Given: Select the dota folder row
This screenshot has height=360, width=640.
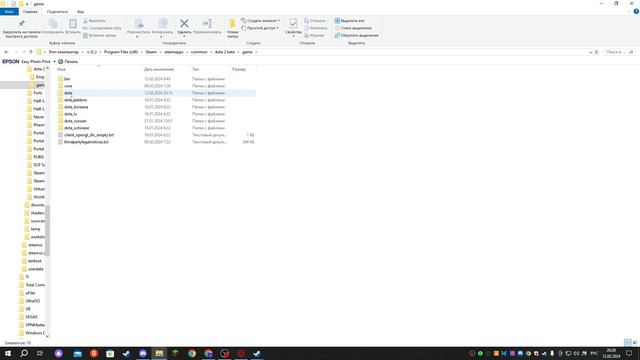Looking at the screenshot, I should coord(156,93).
